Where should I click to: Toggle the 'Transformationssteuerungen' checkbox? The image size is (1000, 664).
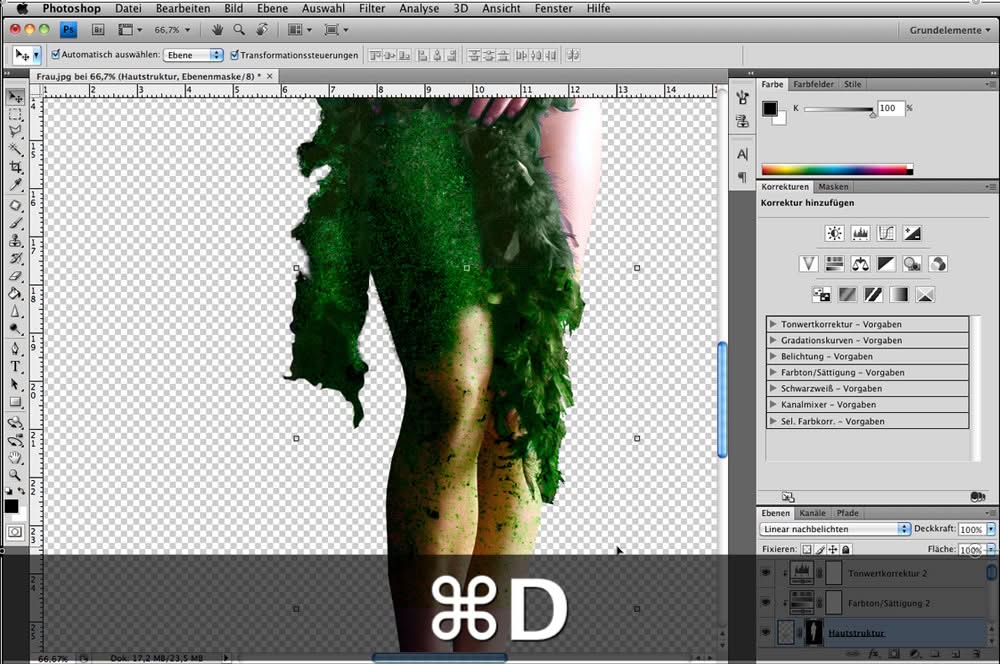pyautogui.click(x=234, y=55)
